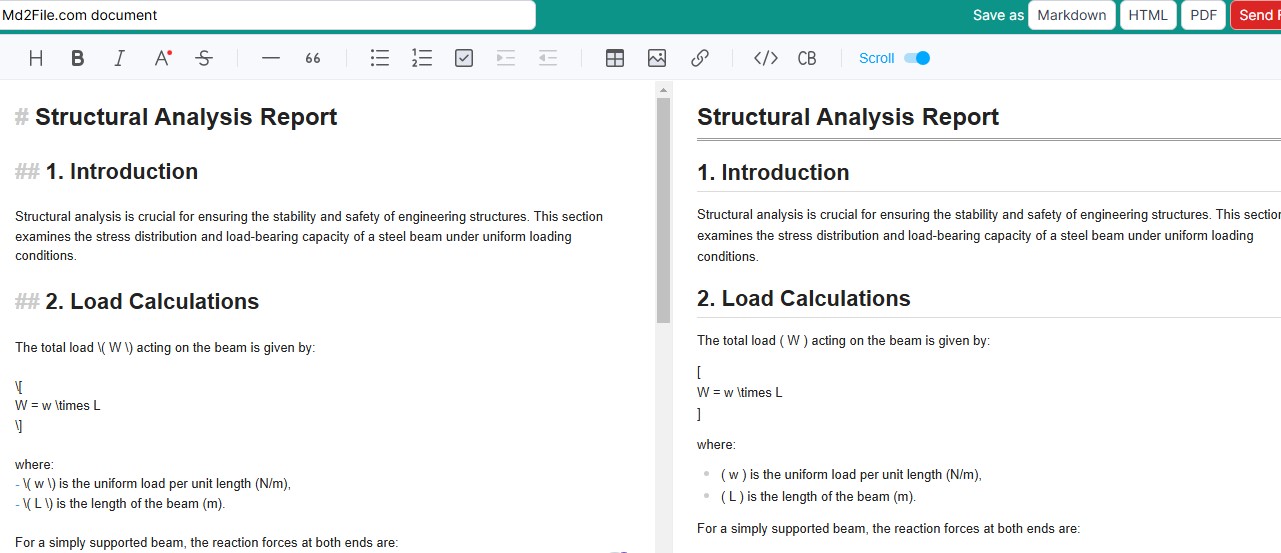Disable the Scroll sync toggle
1281x553 pixels.
(917, 58)
